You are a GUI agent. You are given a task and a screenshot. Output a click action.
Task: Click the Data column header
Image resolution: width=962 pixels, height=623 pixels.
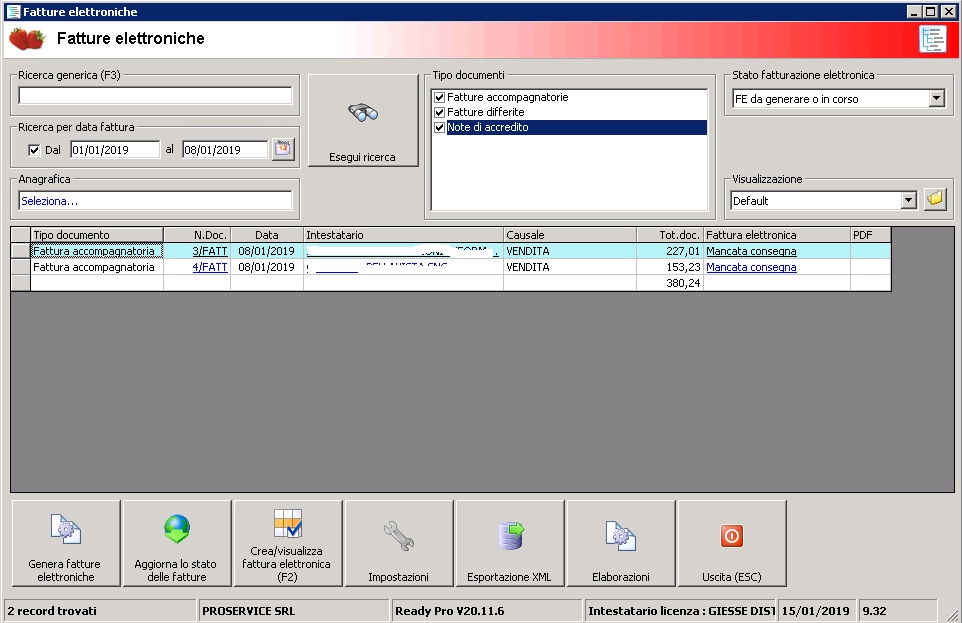(x=267, y=235)
